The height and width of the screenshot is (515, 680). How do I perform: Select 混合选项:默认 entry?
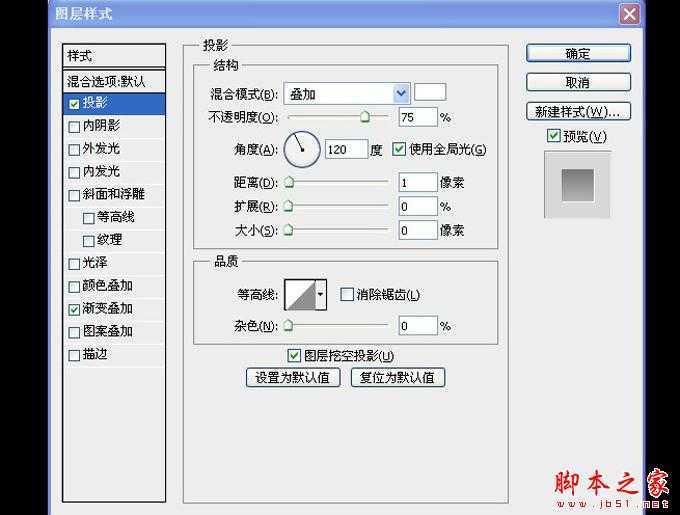tap(114, 81)
